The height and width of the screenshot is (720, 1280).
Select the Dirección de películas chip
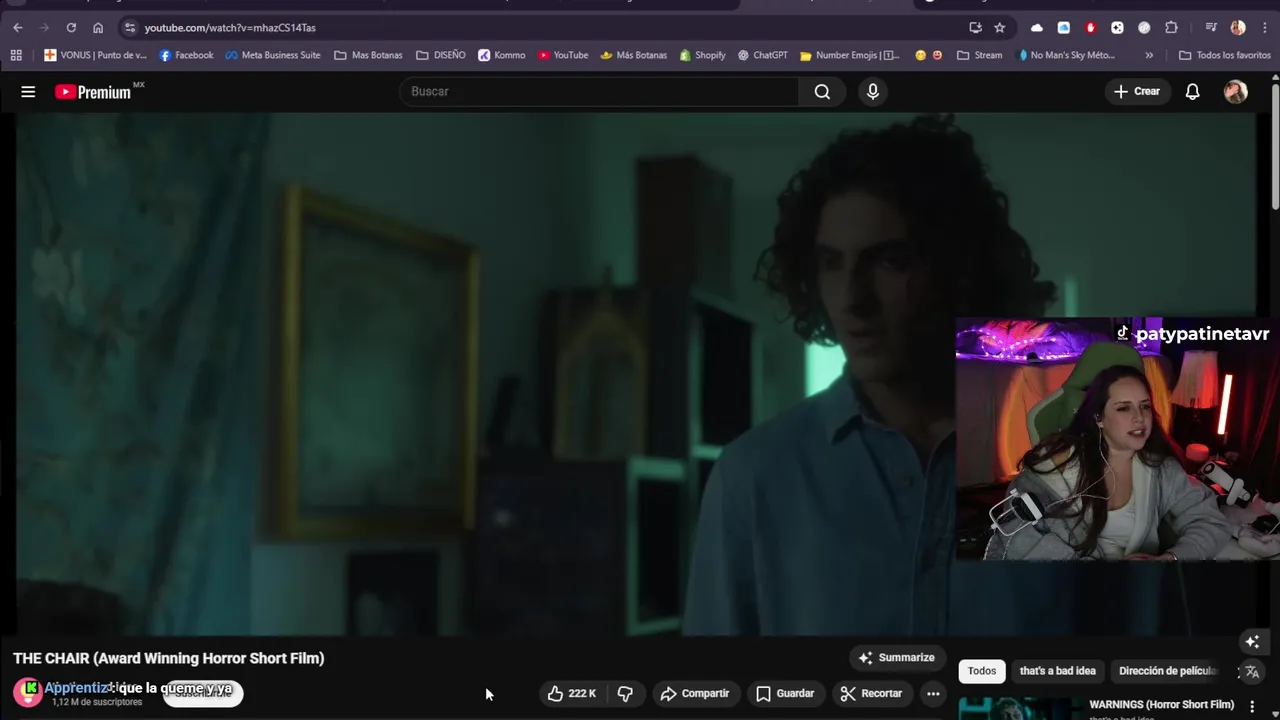(1168, 671)
